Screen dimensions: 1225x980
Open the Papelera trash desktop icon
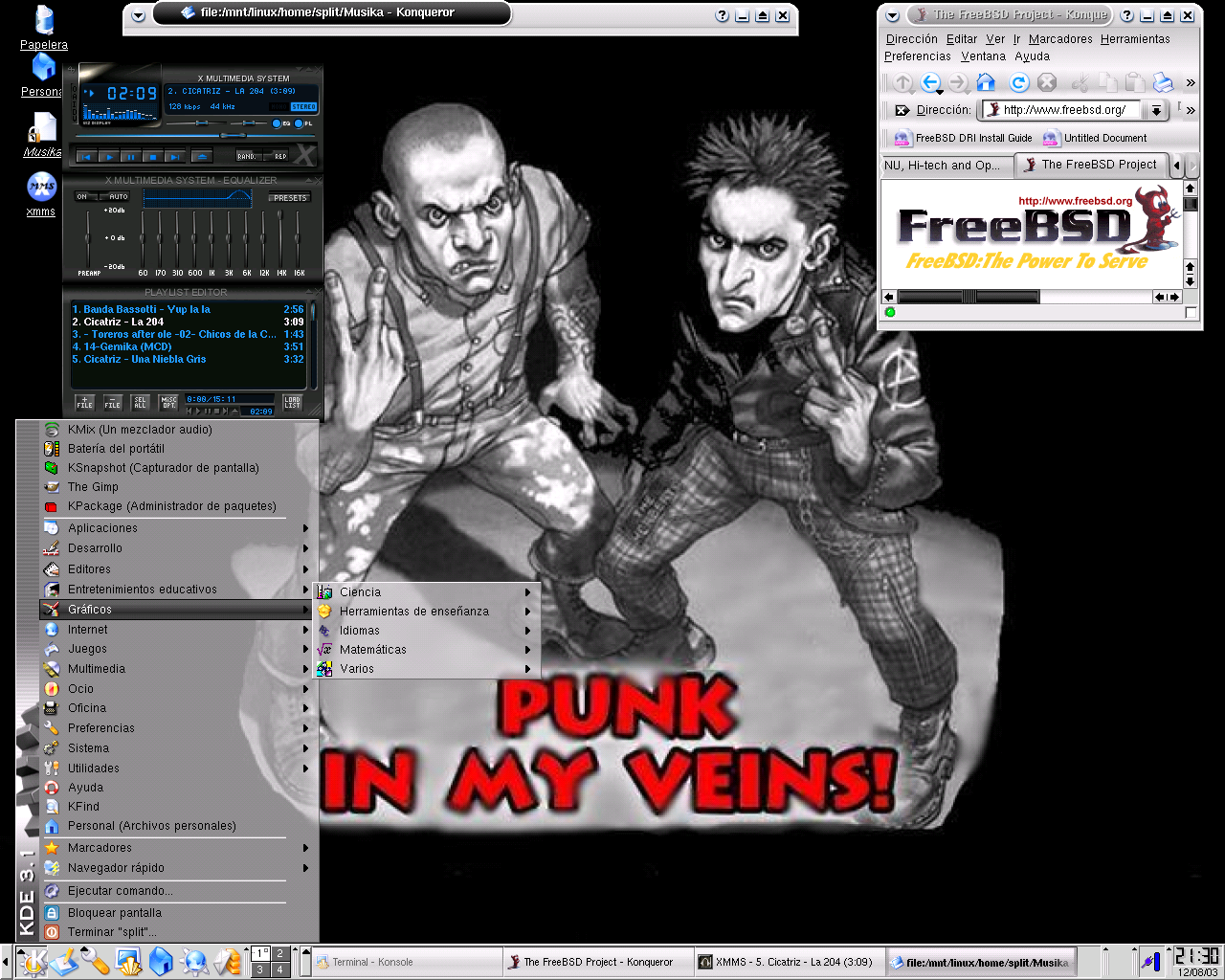click(44, 28)
